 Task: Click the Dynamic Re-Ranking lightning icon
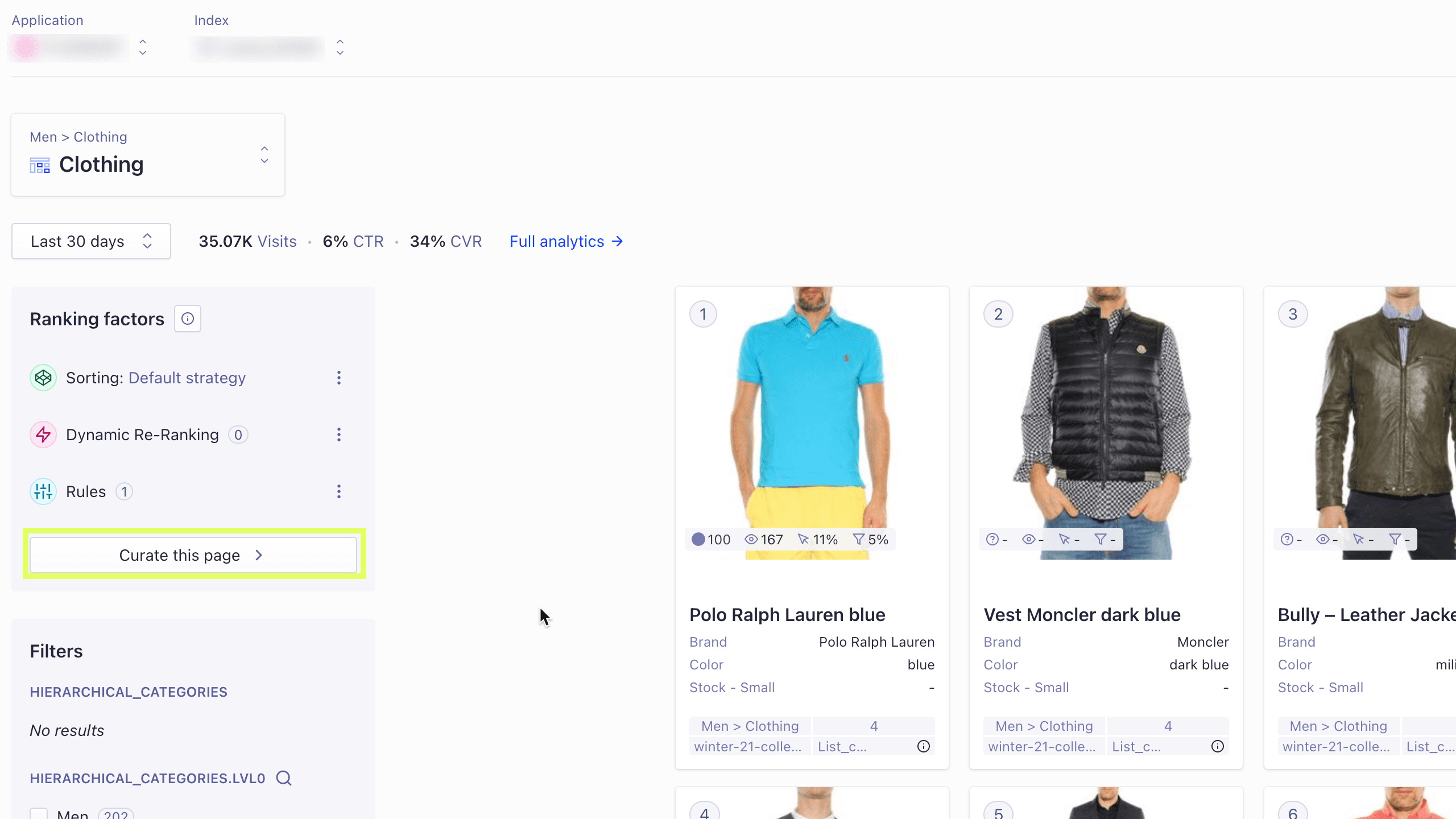pyautogui.click(x=43, y=435)
